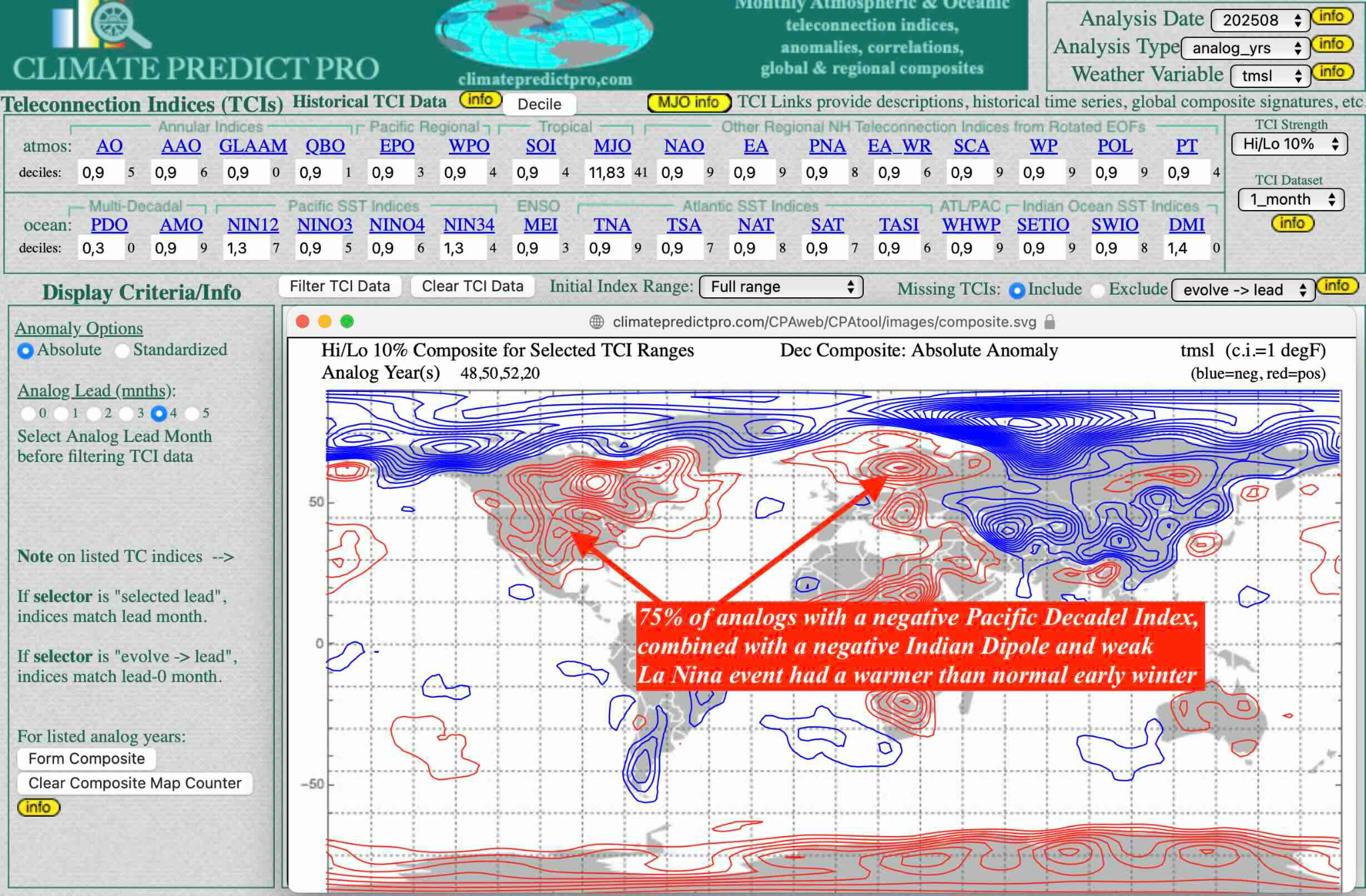Select the Standardized anomaly option
This screenshot has width=1366, height=896.
coord(122,351)
